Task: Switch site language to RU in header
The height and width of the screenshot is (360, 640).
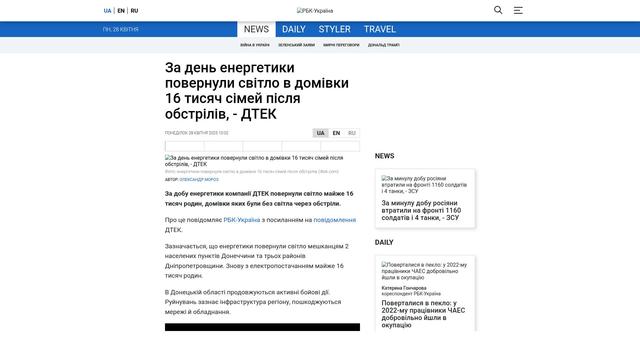Action: point(134,11)
